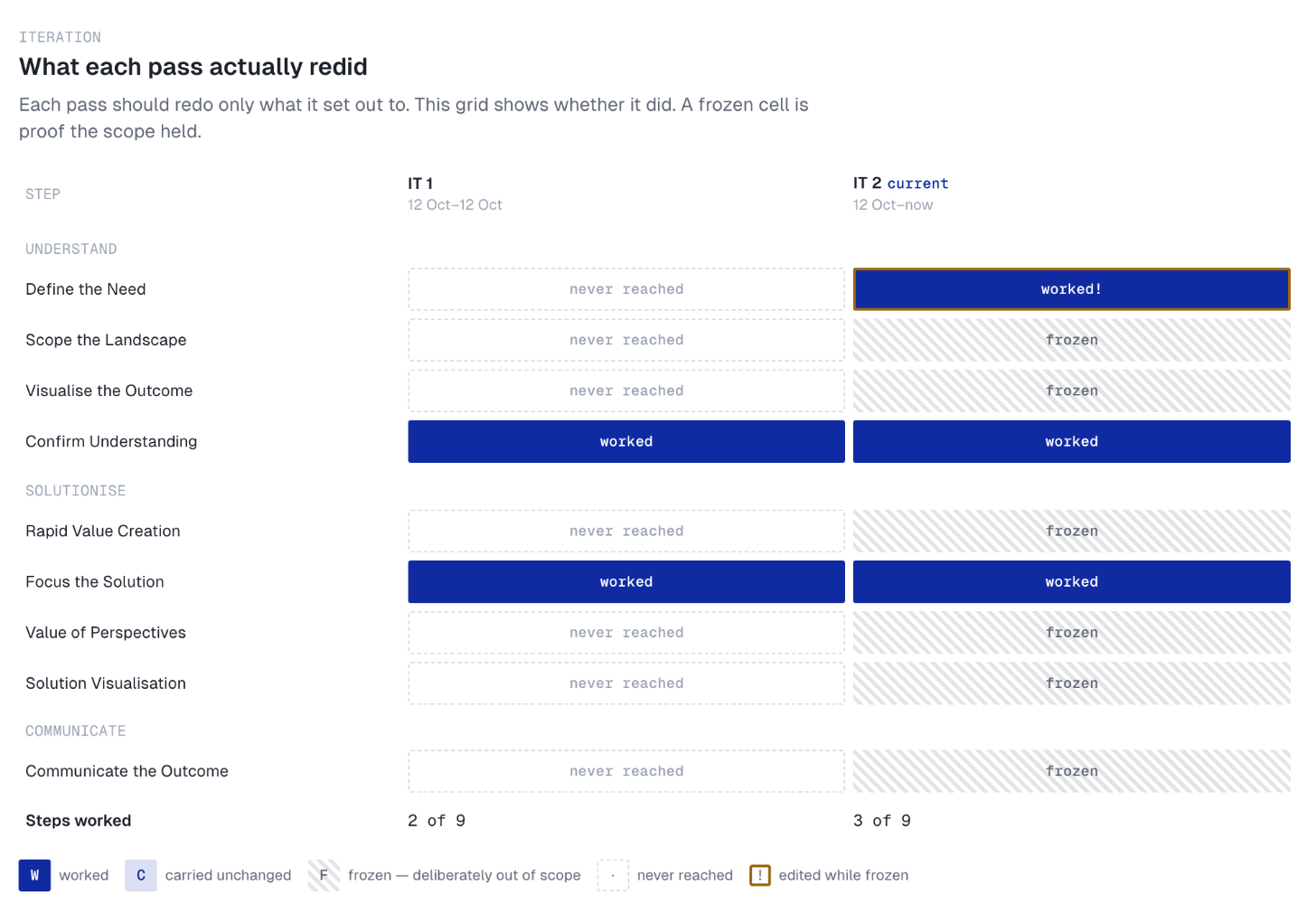The image size is (1316, 923).
Task: Click IT 1 worked cell for Confirm Understanding
Action: coord(626,441)
